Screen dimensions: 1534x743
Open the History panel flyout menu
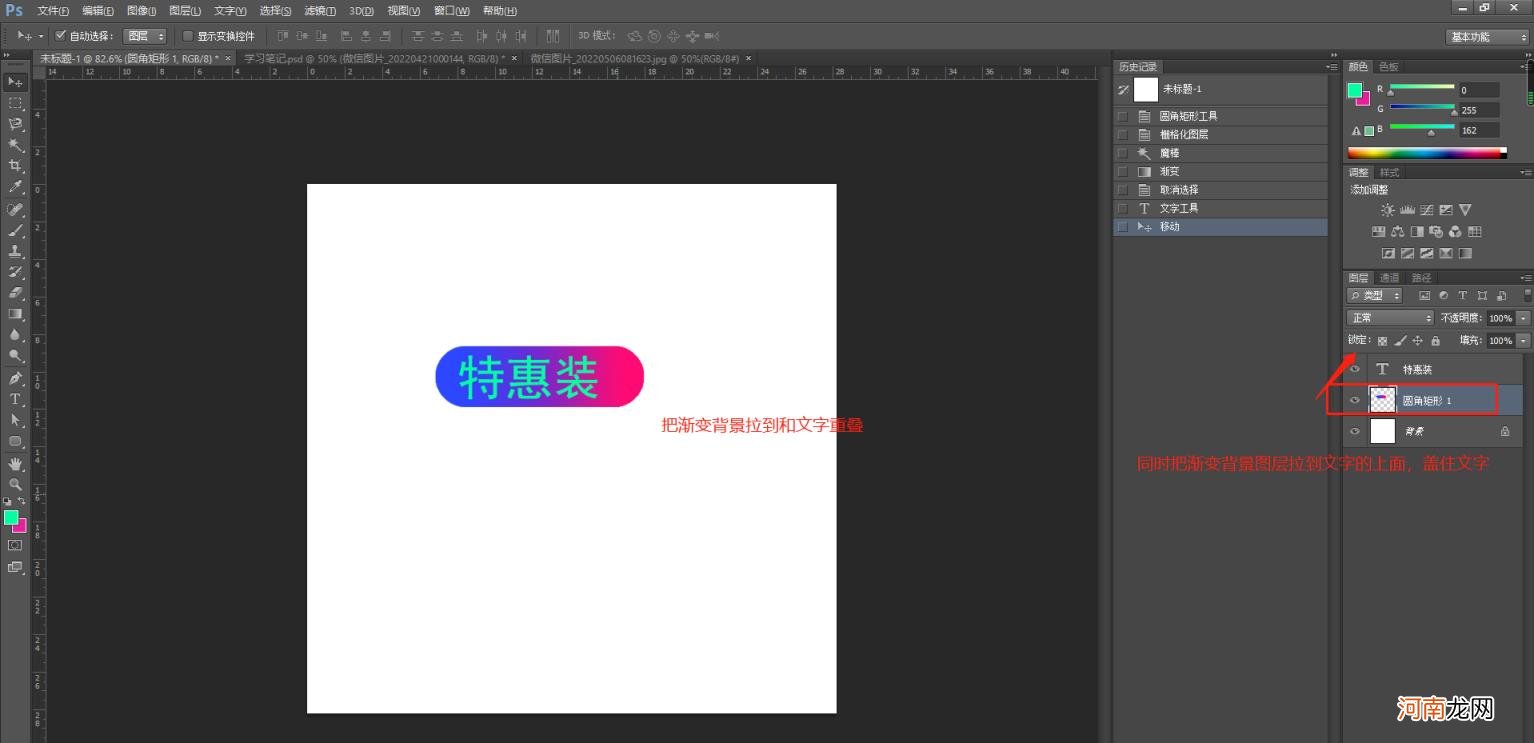pyautogui.click(x=1331, y=67)
